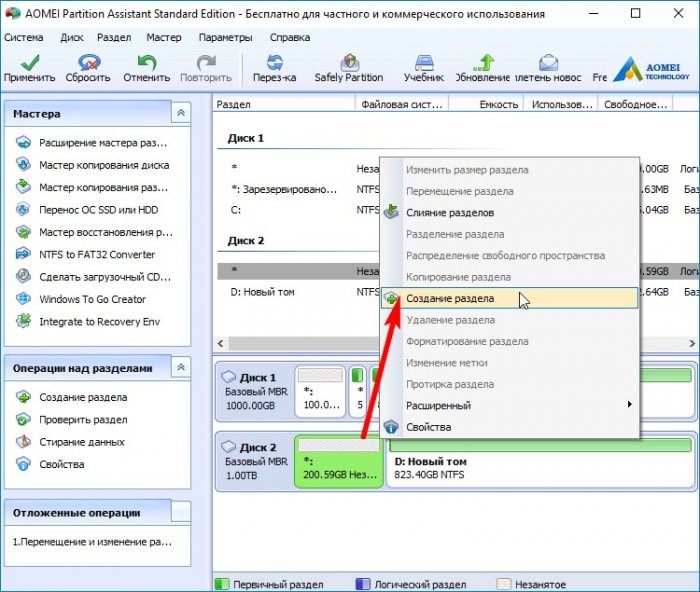This screenshot has height=592, width=700.
Task: Sort by the Файловая система column header
Action: [x=402, y=104]
